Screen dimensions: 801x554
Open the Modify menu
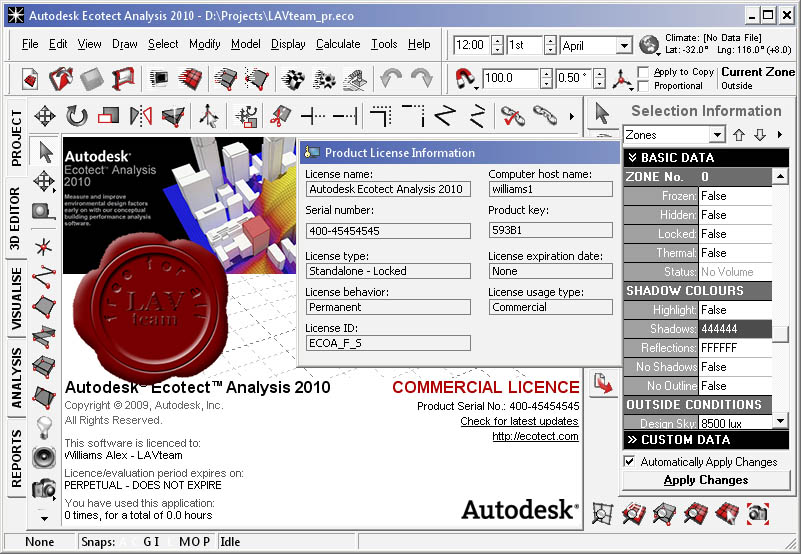[x=204, y=44]
